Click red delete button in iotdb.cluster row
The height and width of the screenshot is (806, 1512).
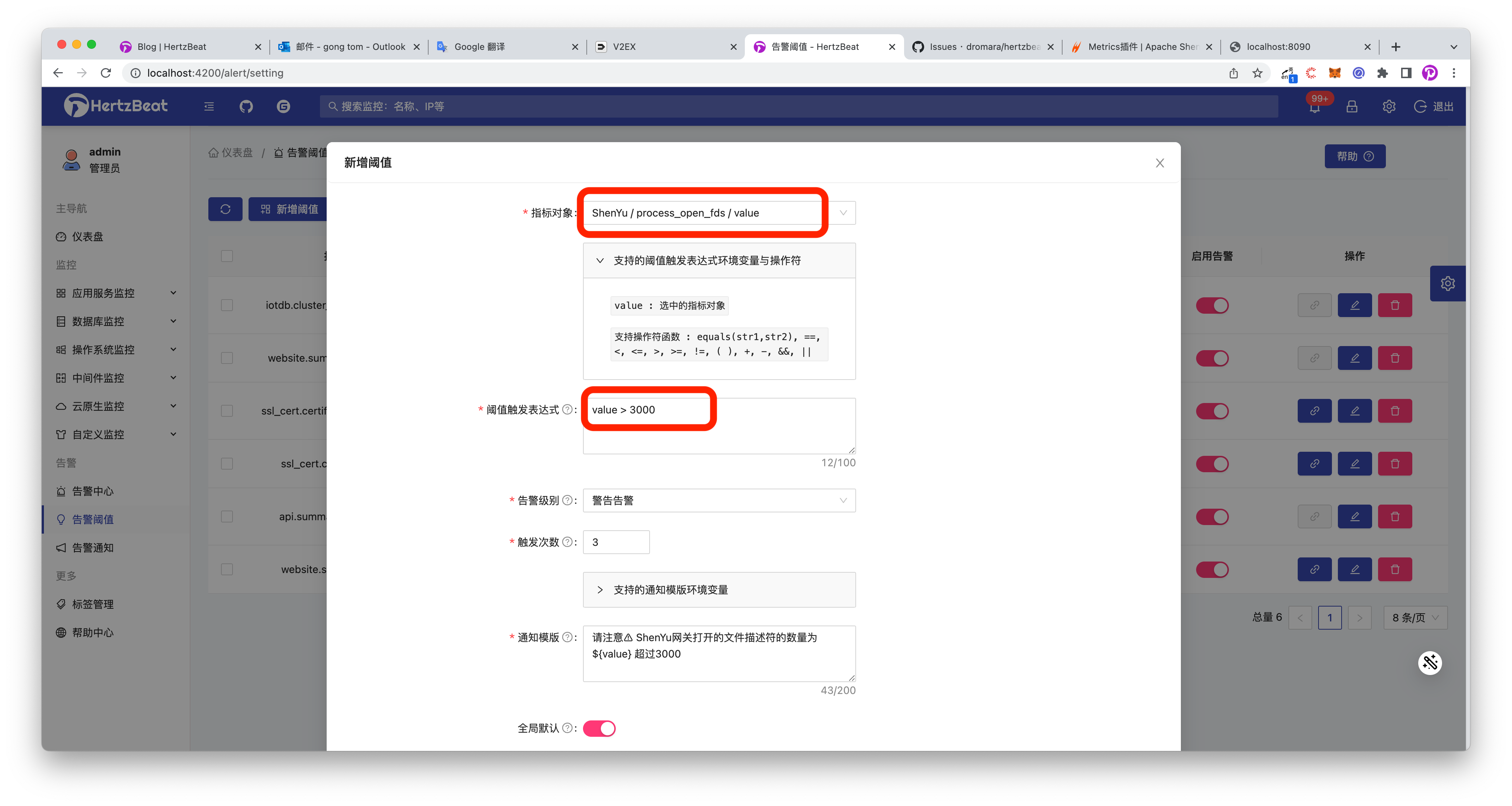(1394, 305)
